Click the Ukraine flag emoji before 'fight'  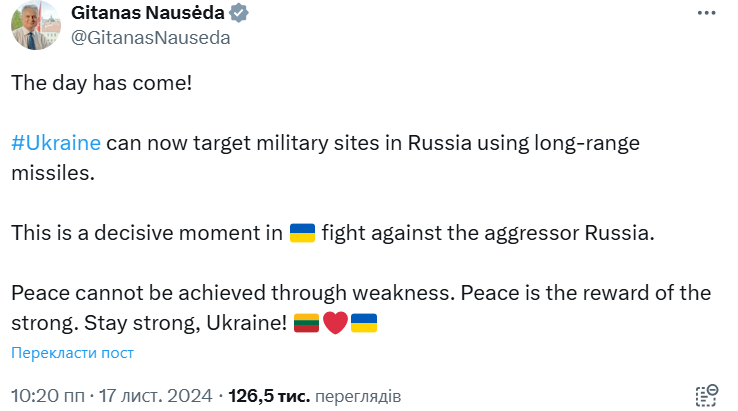click(302, 233)
